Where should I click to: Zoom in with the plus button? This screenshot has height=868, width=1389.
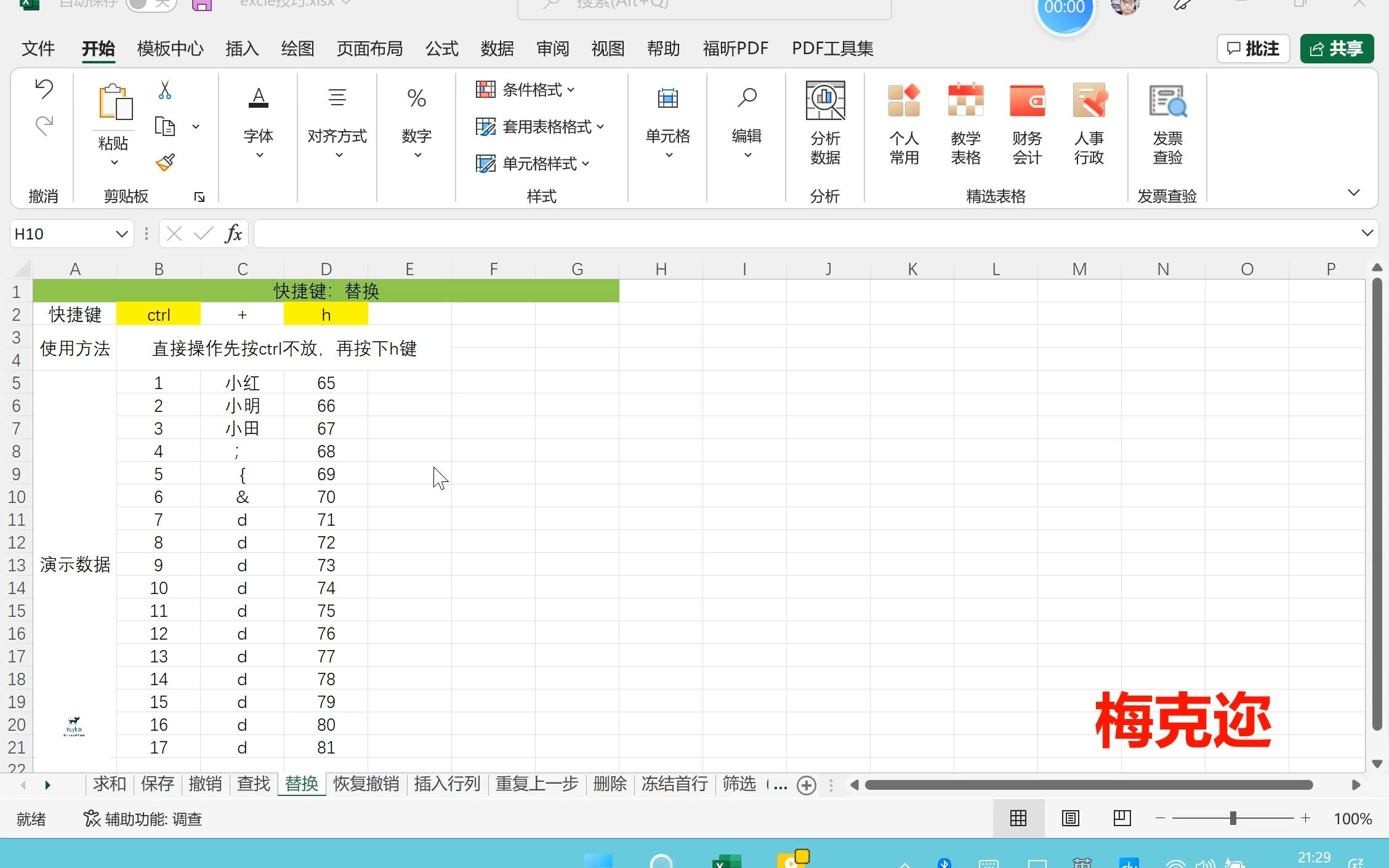1305,818
